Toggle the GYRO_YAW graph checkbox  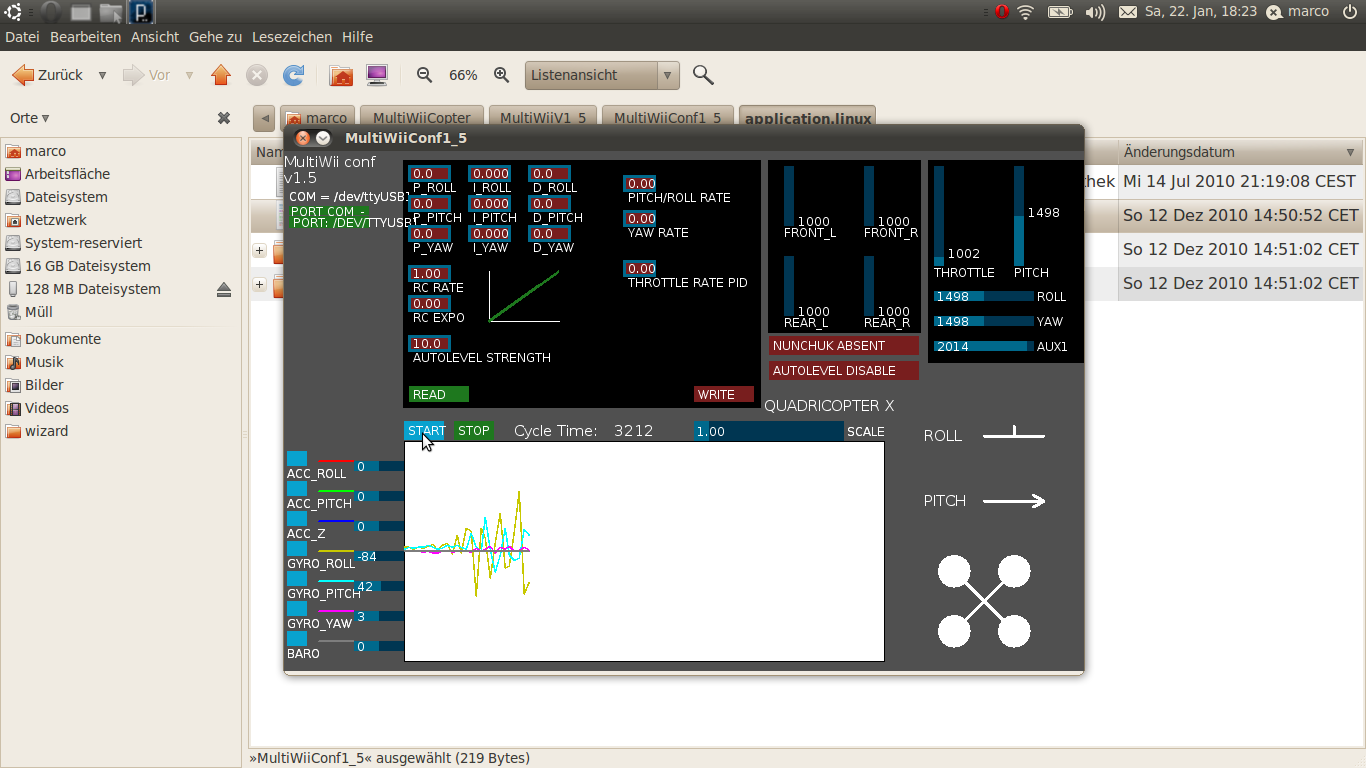click(x=297, y=609)
